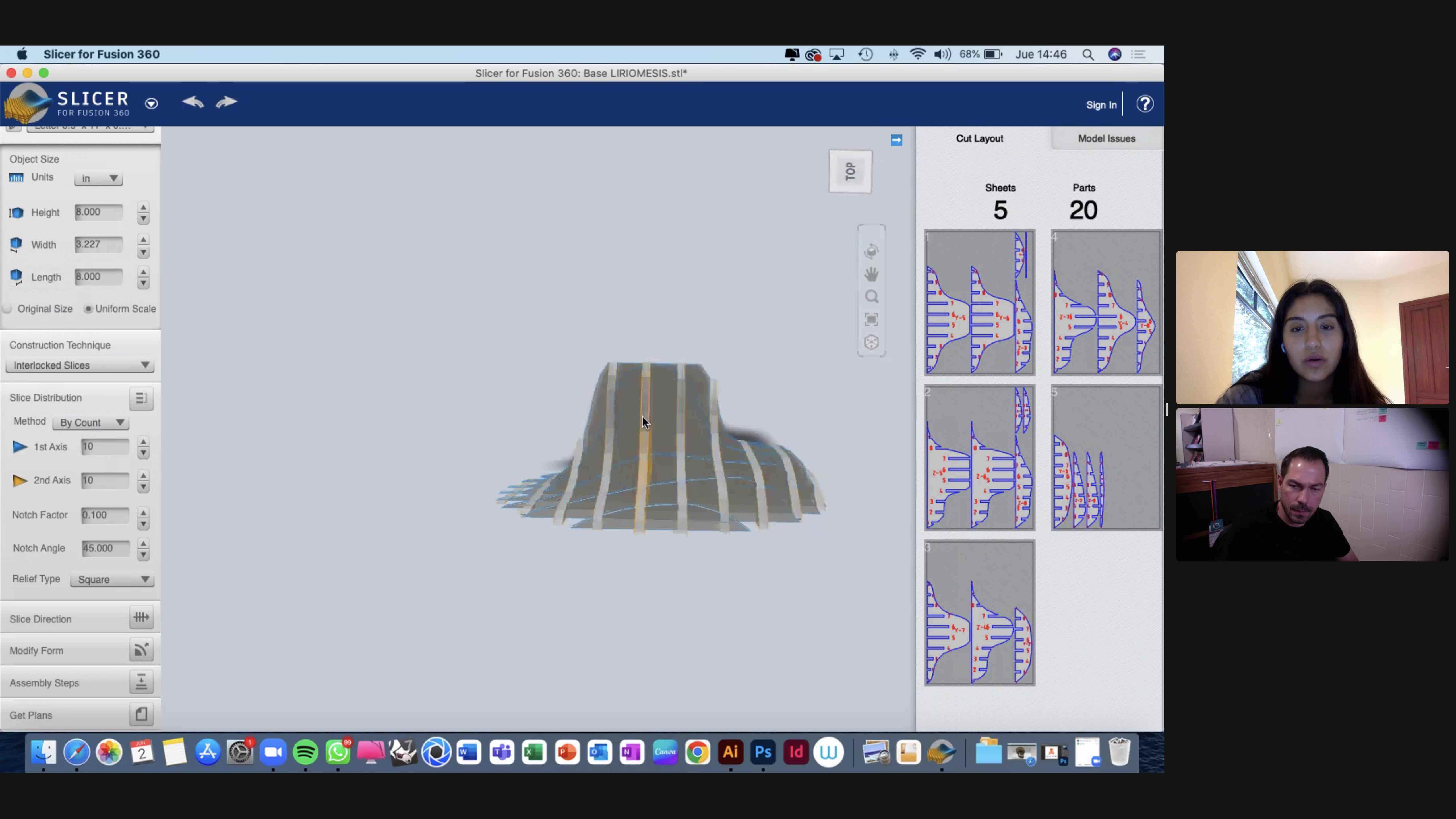
Task: Click the fit-to-view icon
Action: (x=871, y=319)
